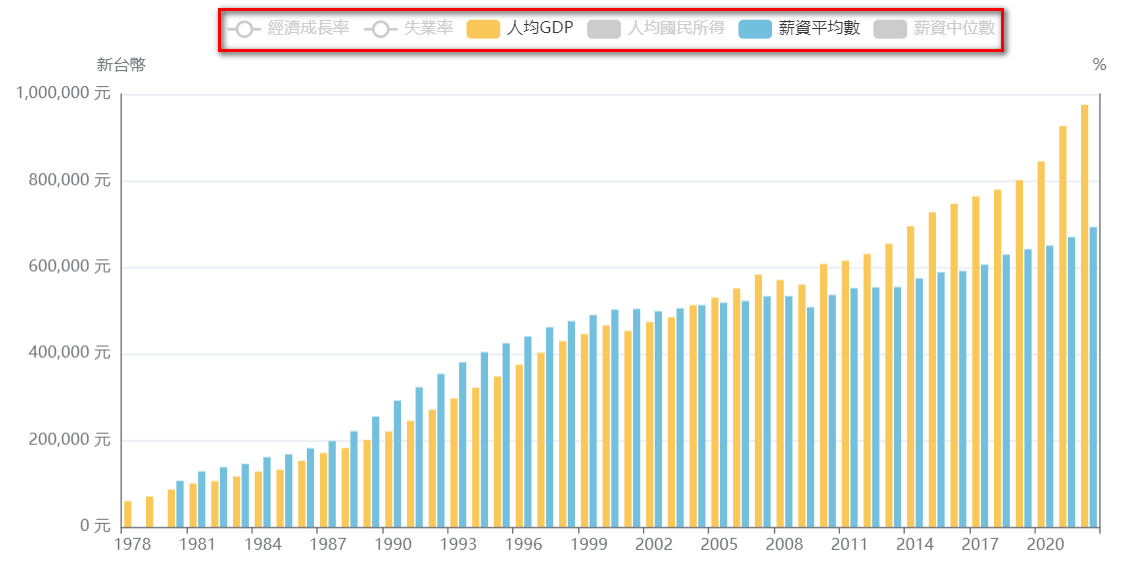This screenshot has height=563, width=1124.
Task: Show the 人均國民所得 series via legend
Action: click(x=656, y=29)
